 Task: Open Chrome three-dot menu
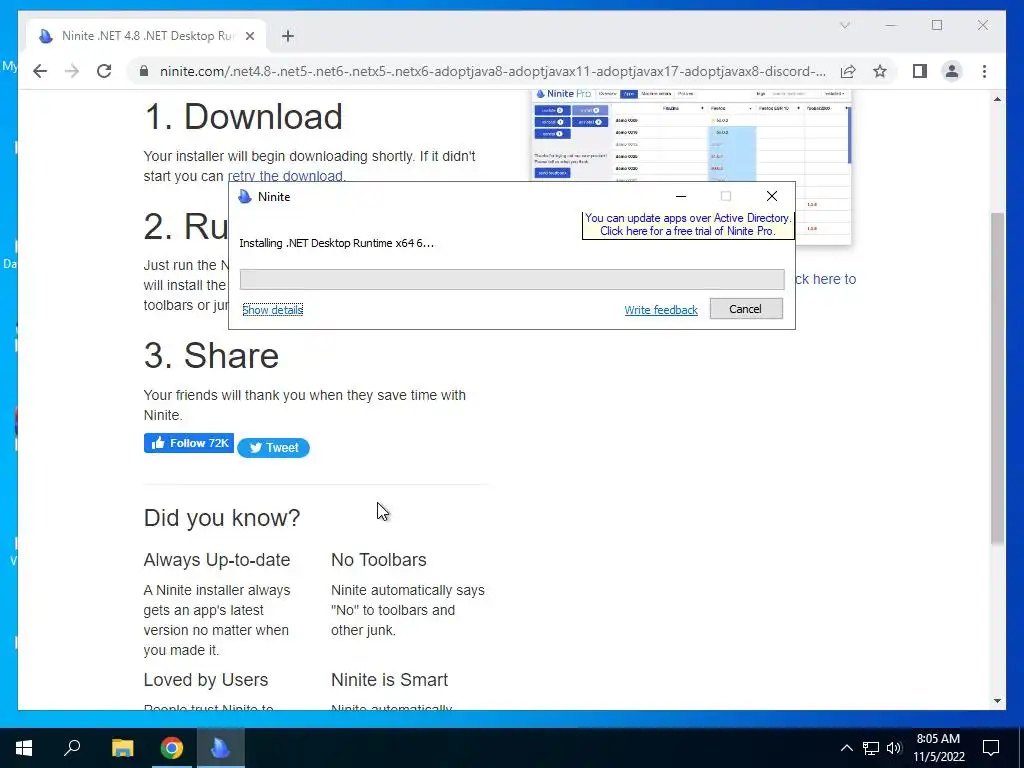coord(984,71)
